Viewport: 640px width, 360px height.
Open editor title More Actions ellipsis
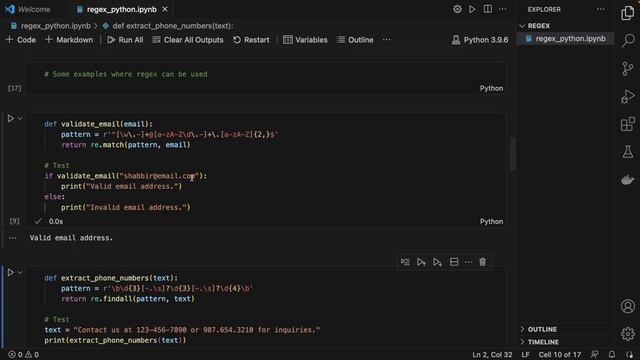point(502,9)
